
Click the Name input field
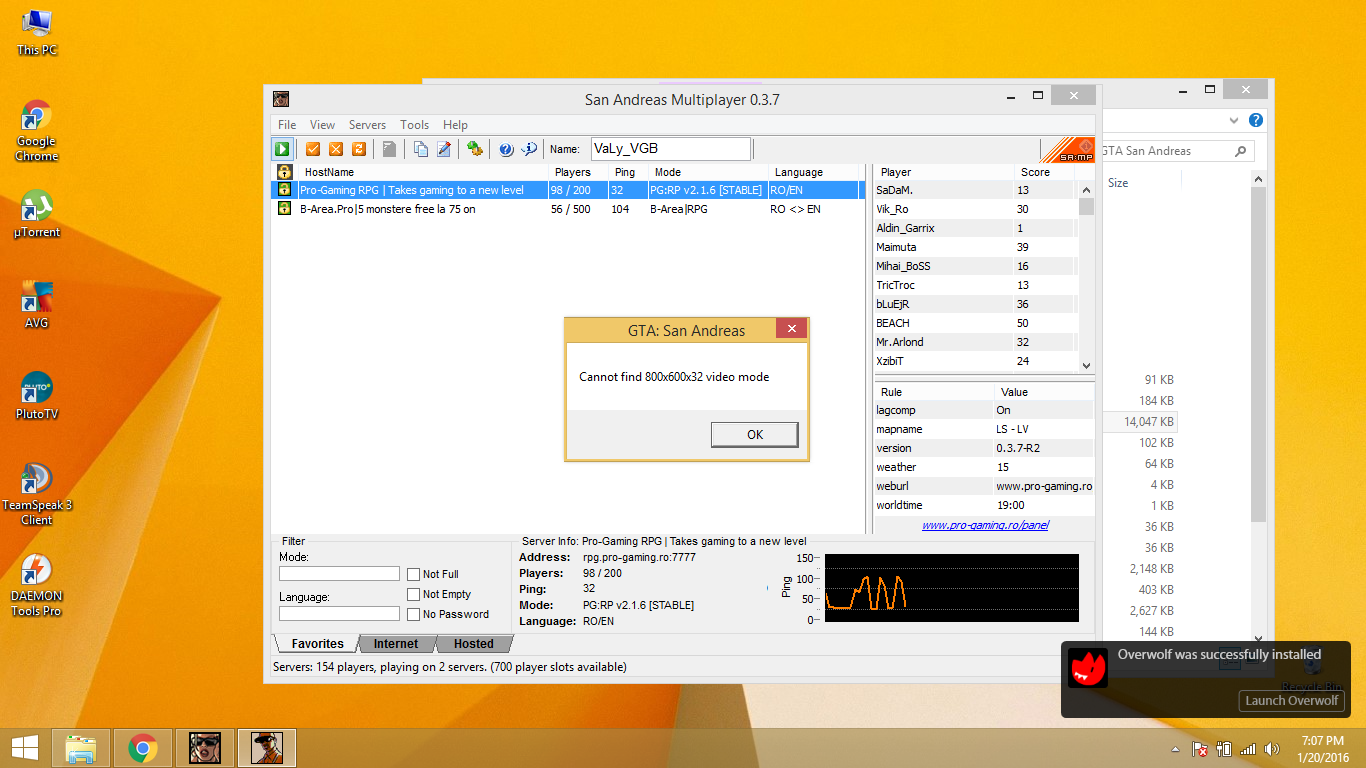coord(670,149)
